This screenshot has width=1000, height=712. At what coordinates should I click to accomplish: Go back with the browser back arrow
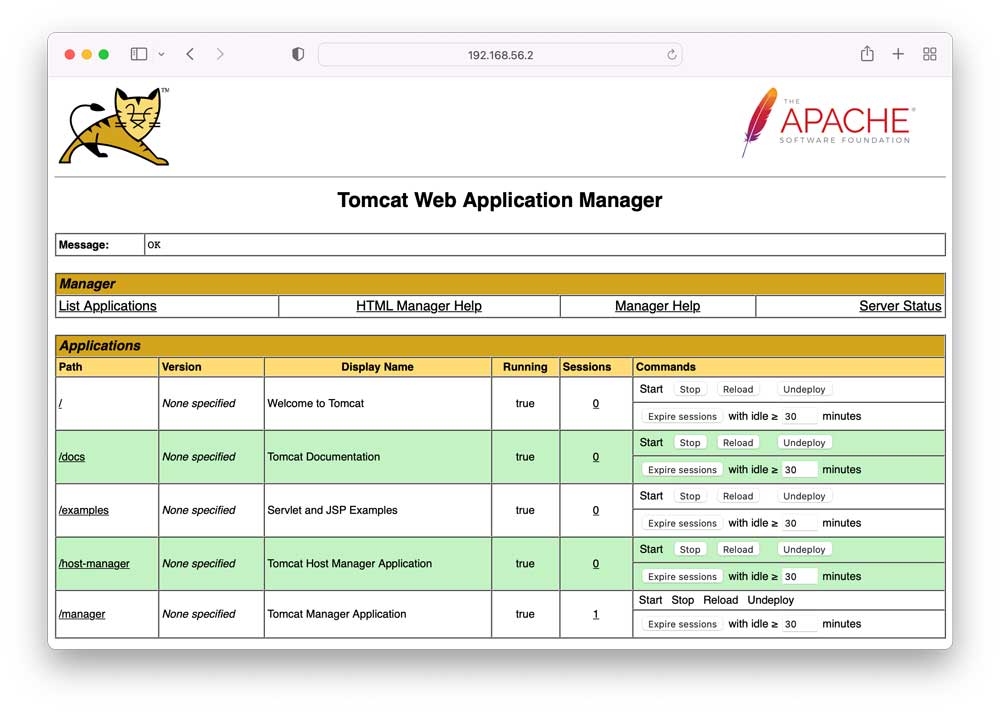[190, 54]
